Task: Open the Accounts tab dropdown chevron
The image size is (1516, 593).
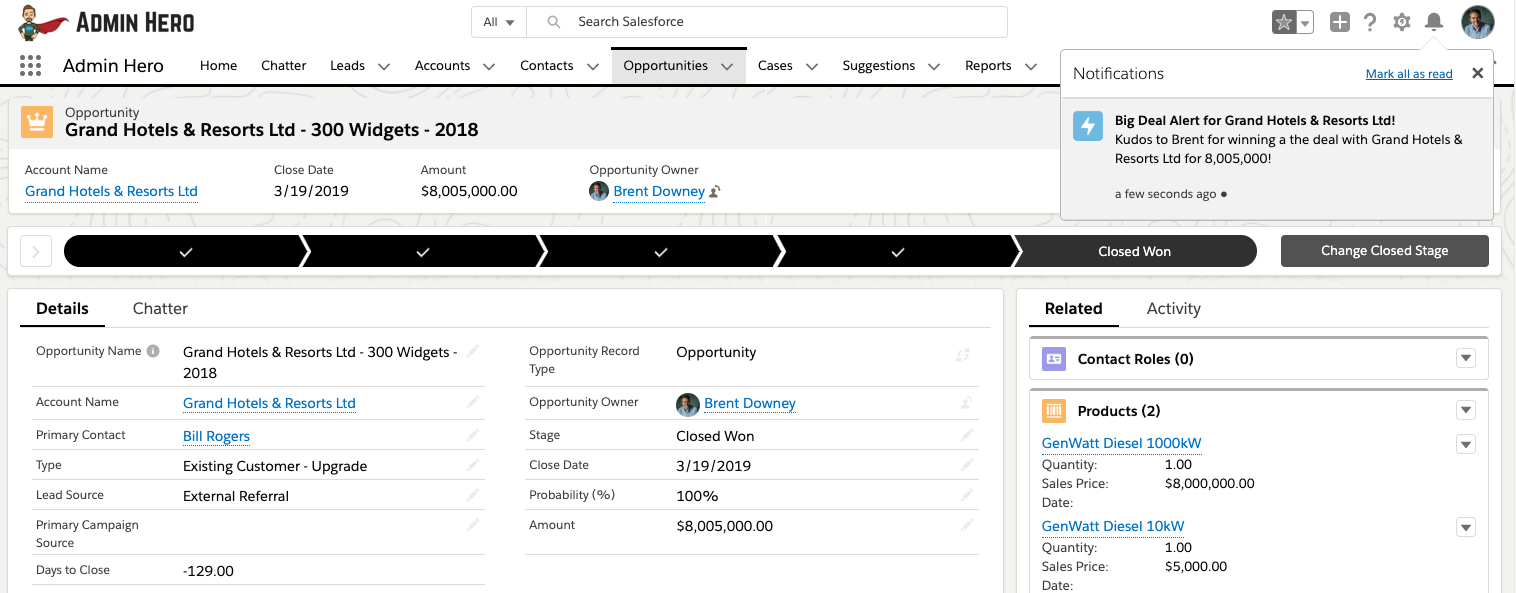Action: click(x=489, y=67)
